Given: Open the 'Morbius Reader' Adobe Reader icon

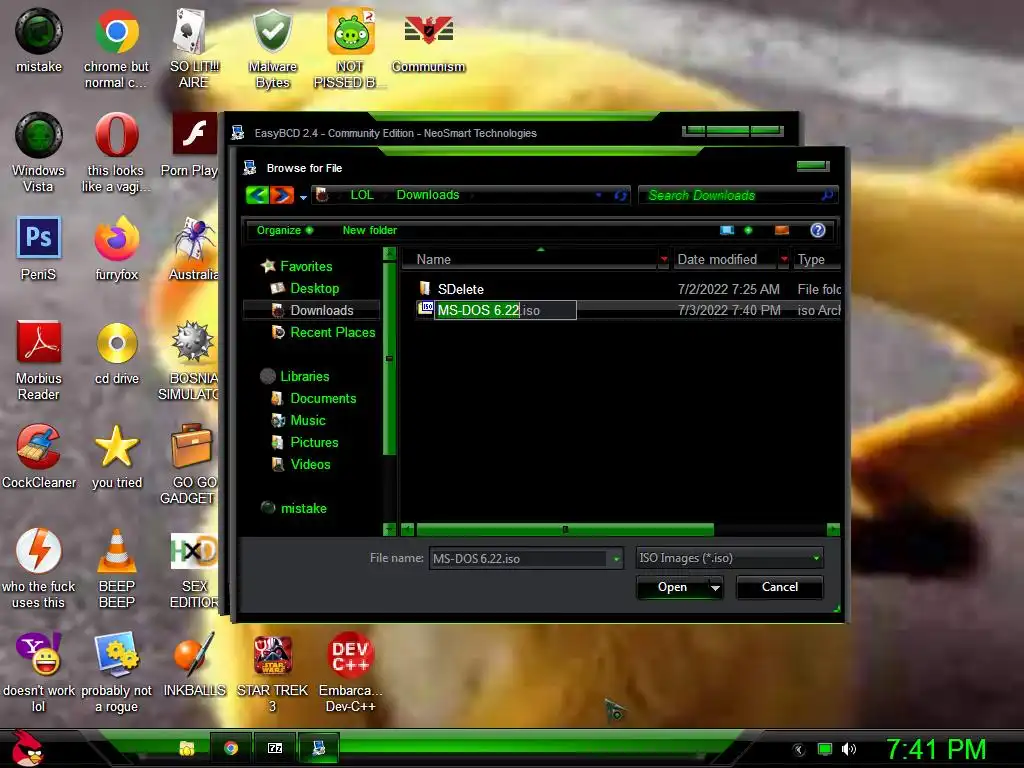Looking at the screenshot, I should 39,360.
